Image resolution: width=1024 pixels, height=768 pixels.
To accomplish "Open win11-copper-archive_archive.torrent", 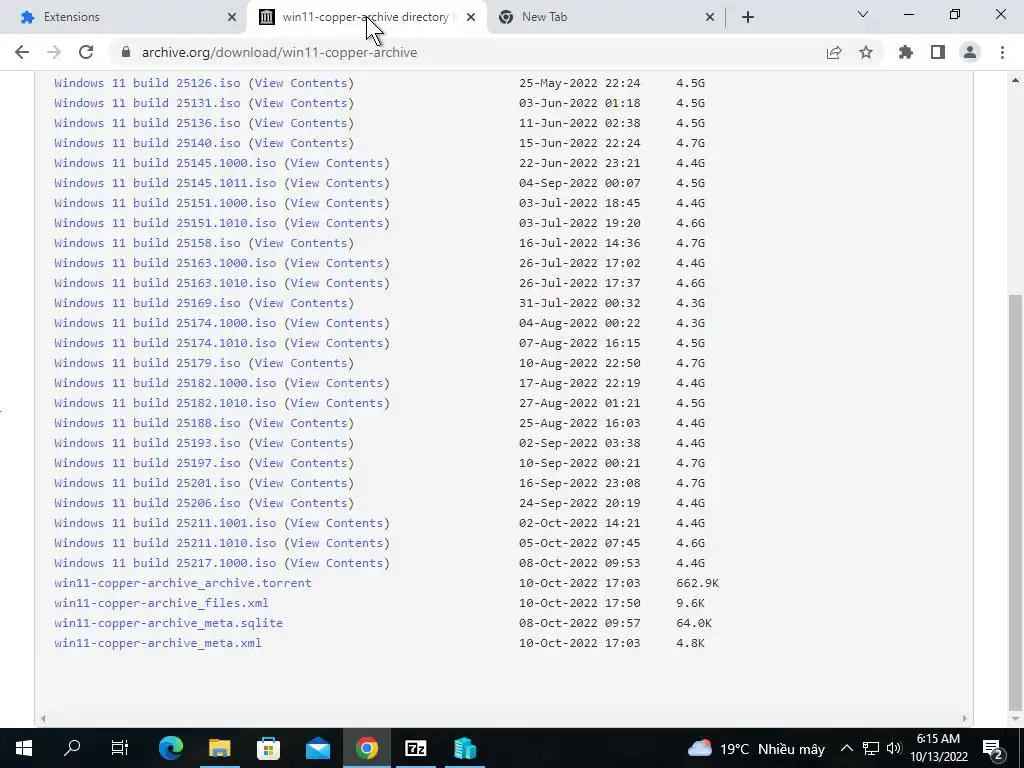I will [x=183, y=583].
